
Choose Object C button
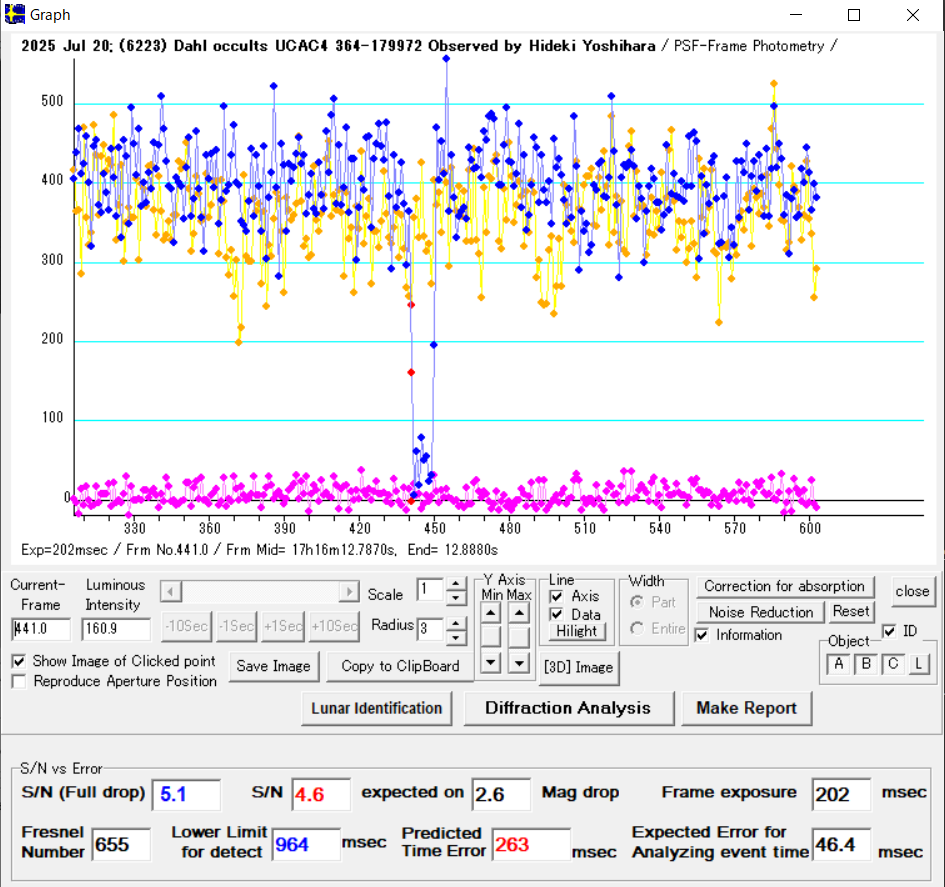pos(892,664)
